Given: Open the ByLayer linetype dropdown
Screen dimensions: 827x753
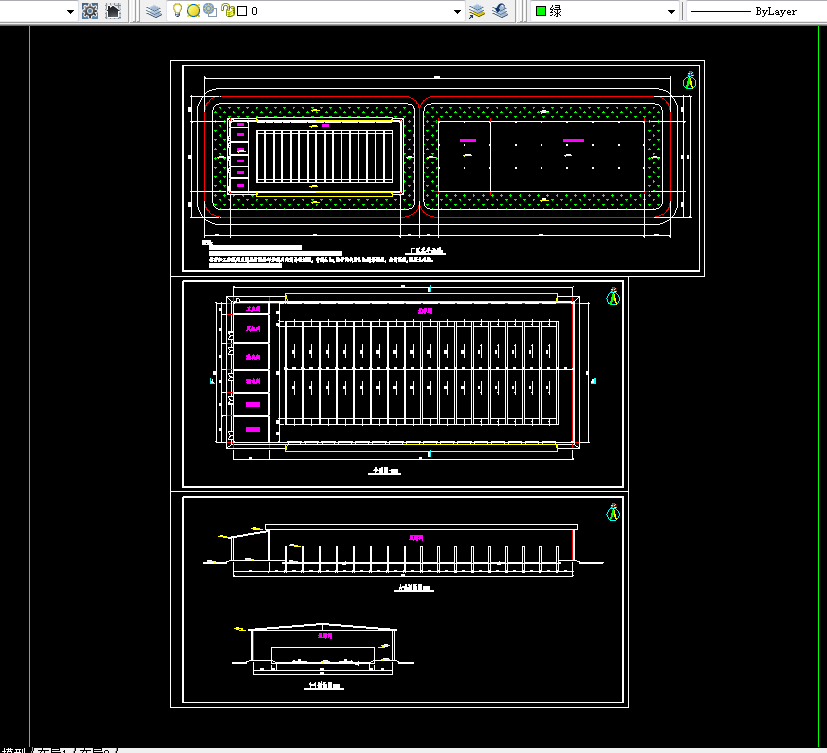Looking at the screenshot, I should [756, 11].
